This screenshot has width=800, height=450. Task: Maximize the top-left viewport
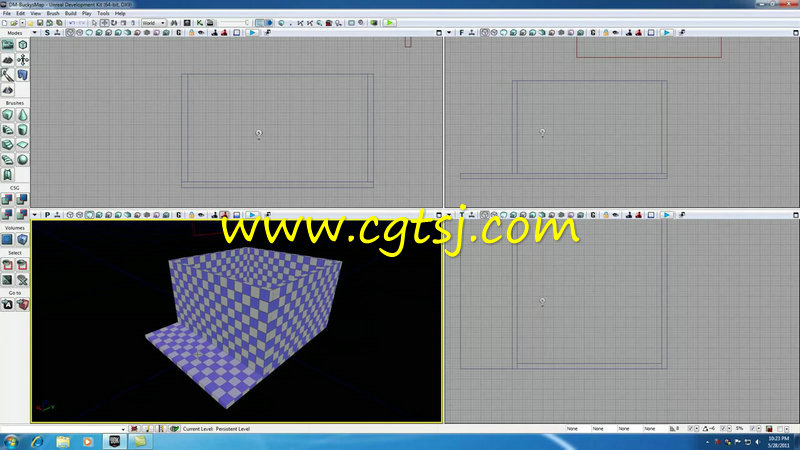click(439, 33)
